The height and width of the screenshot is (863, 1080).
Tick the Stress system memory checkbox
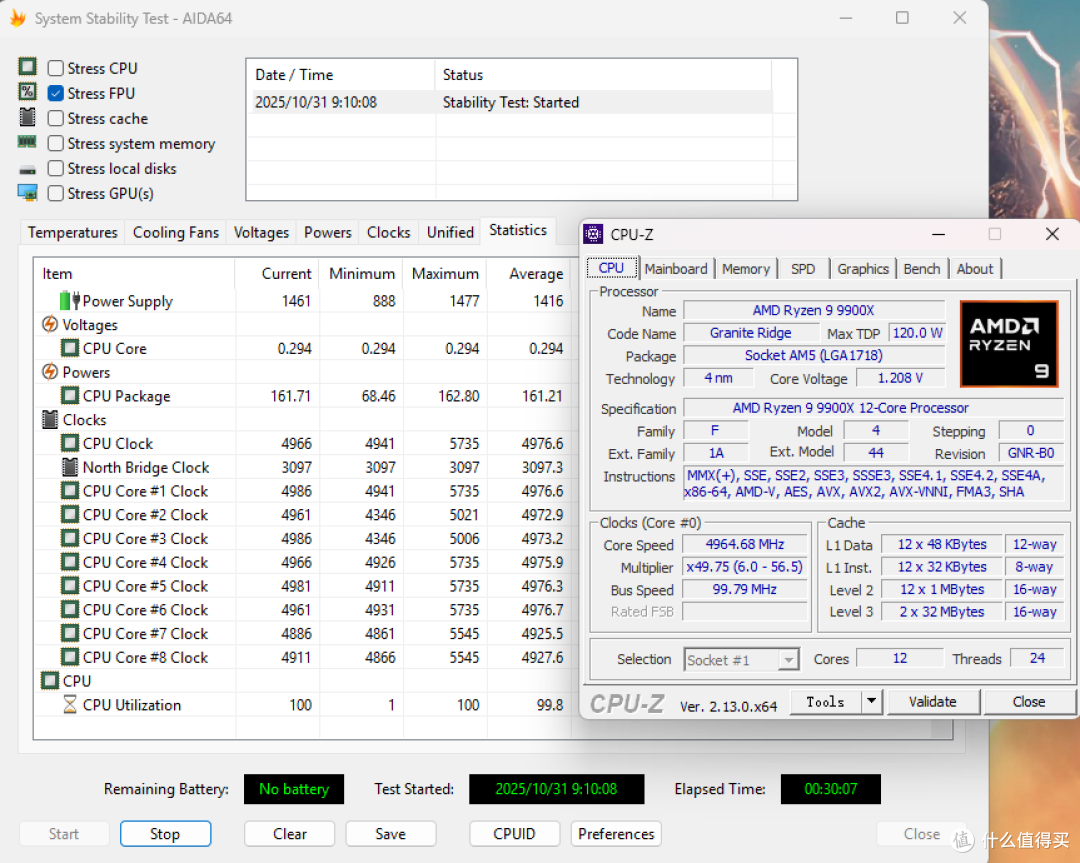point(56,143)
